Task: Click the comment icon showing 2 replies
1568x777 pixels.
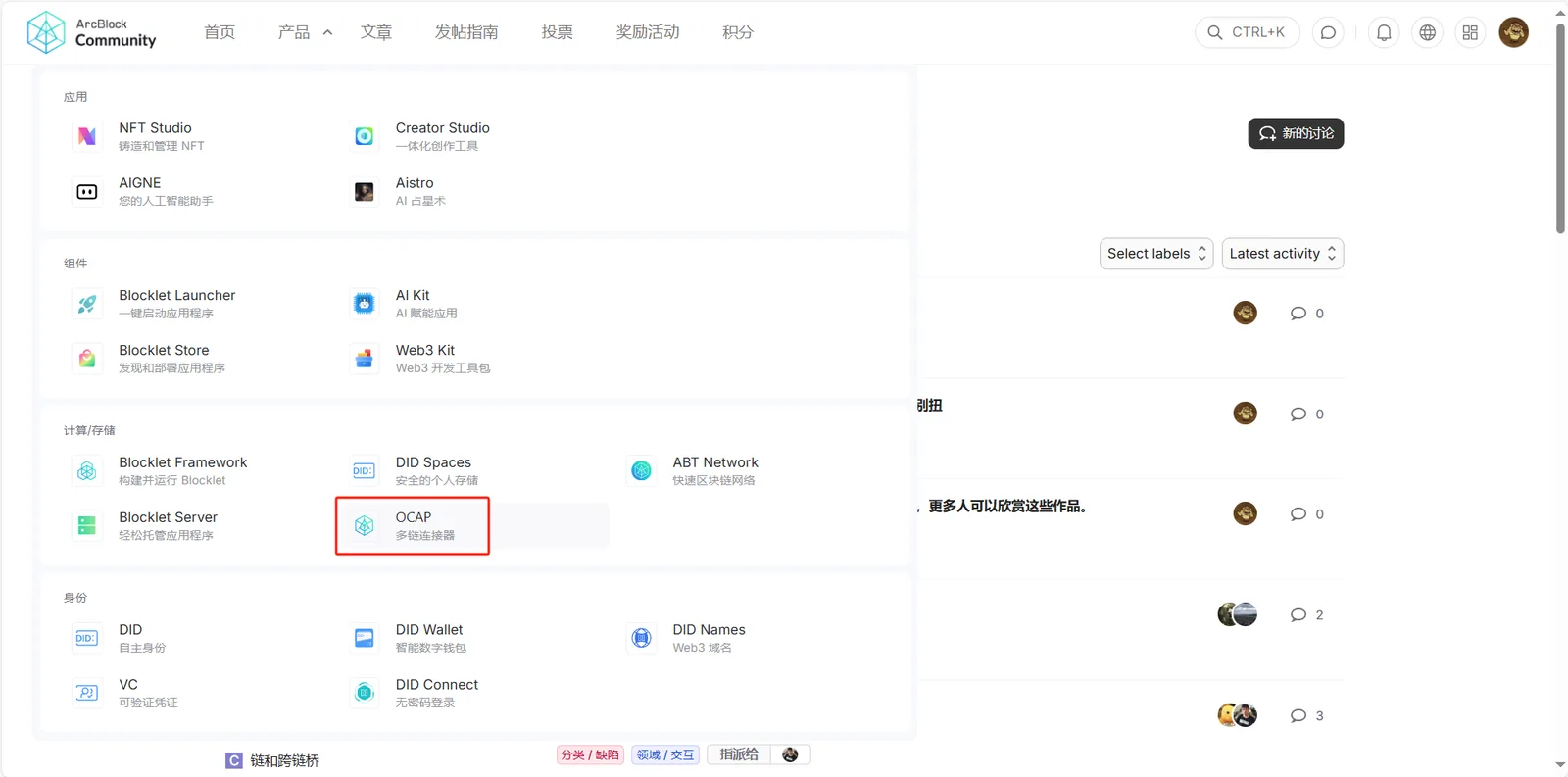Action: 1298,615
